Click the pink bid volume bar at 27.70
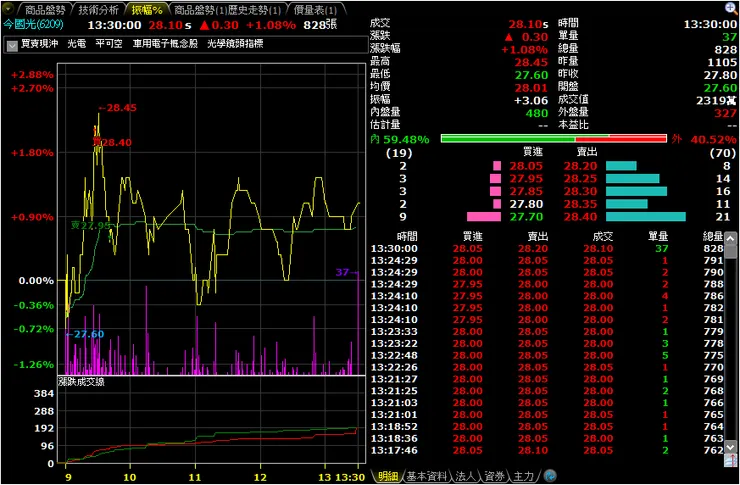 pos(484,217)
